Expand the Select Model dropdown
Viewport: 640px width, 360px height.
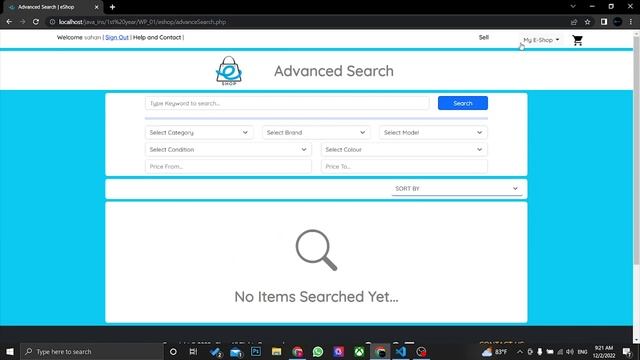pos(433,132)
